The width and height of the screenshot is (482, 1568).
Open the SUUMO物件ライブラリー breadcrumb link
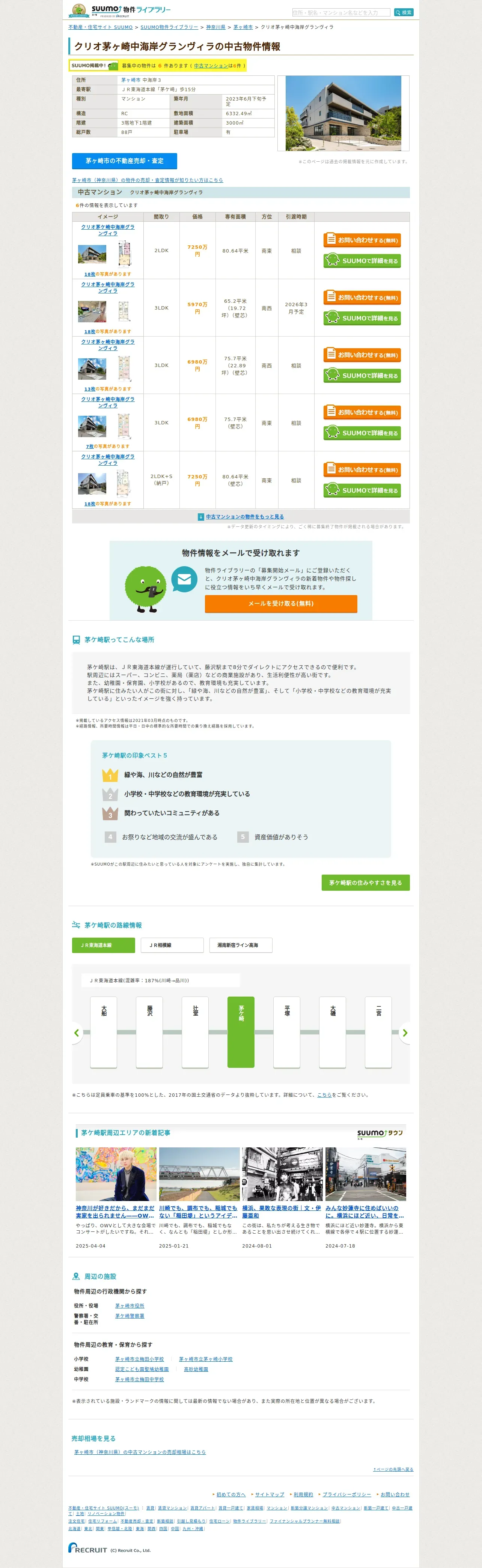click(x=169, y=27)
